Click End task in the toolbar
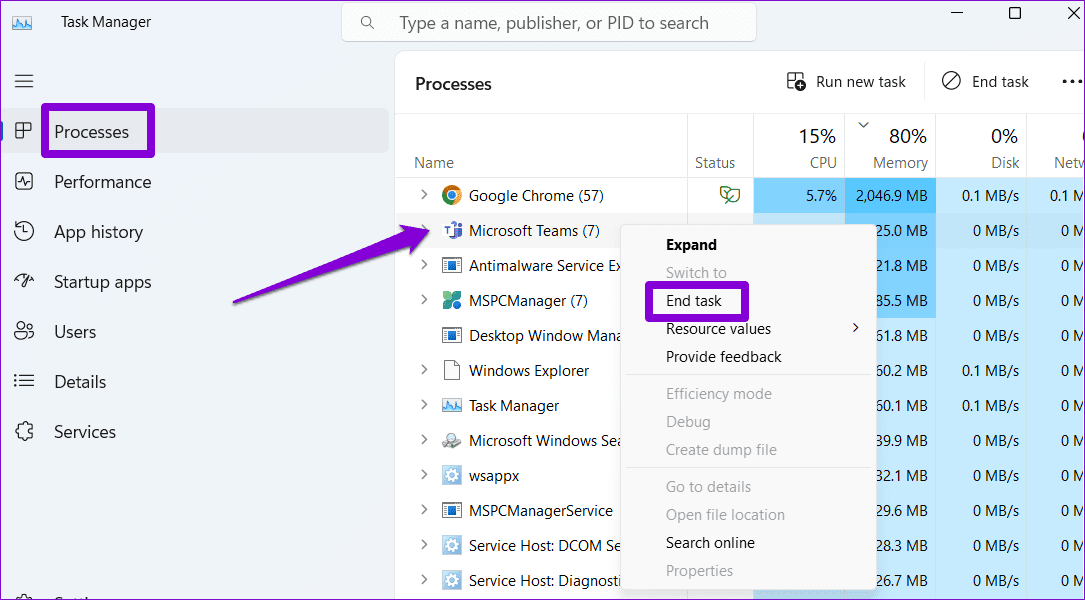The width and height of the screenshot is (1085, 600). (x=986, y=82)
